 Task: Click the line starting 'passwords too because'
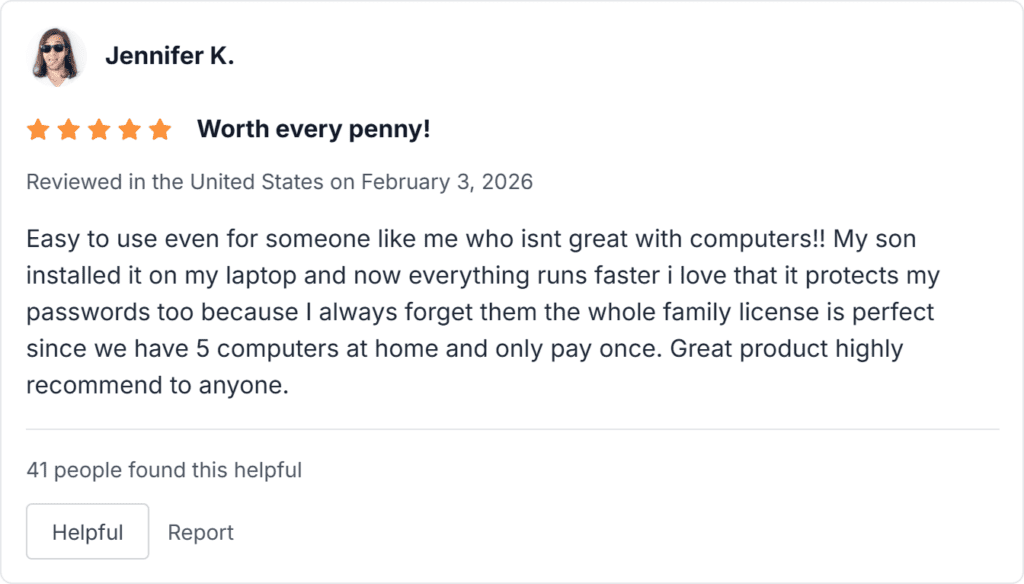480,312
